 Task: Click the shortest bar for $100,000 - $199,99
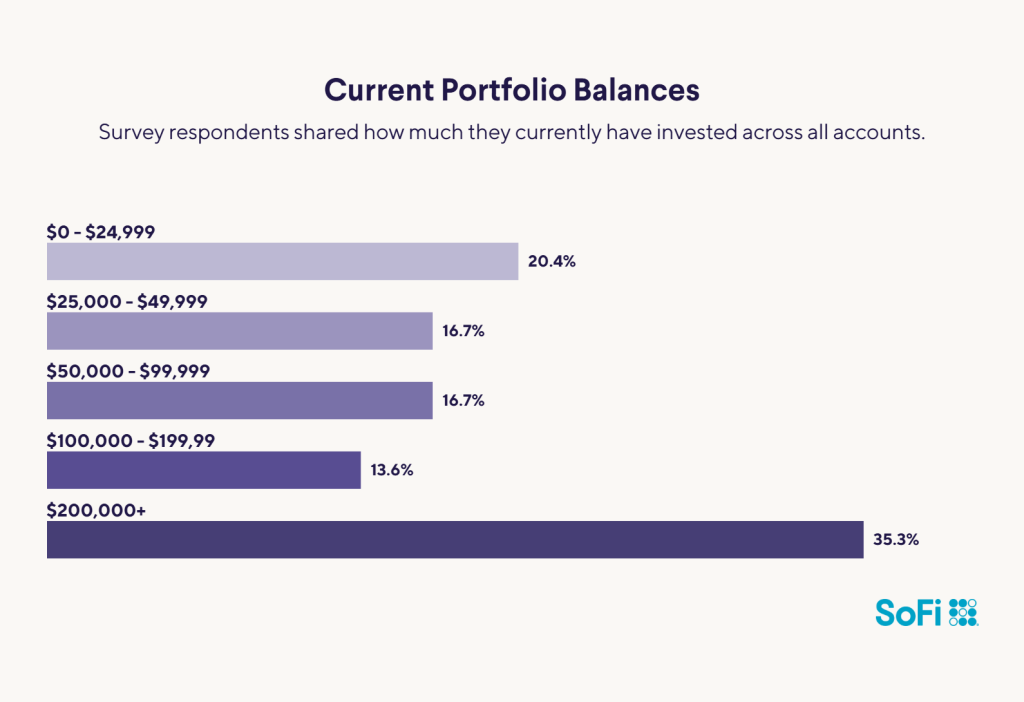click(x=203, y=470)
